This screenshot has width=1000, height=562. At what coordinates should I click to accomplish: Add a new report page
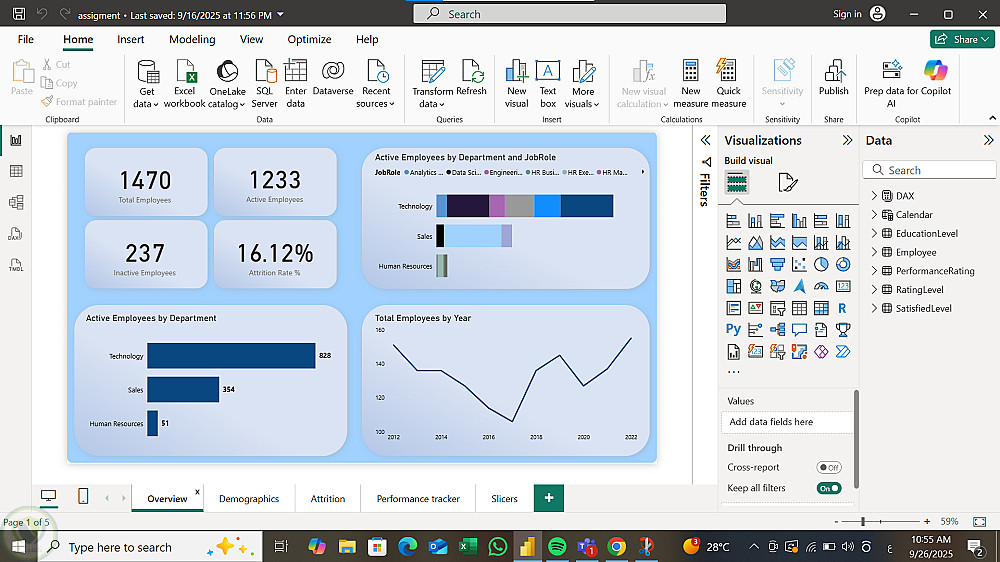(x=548, y=498)
